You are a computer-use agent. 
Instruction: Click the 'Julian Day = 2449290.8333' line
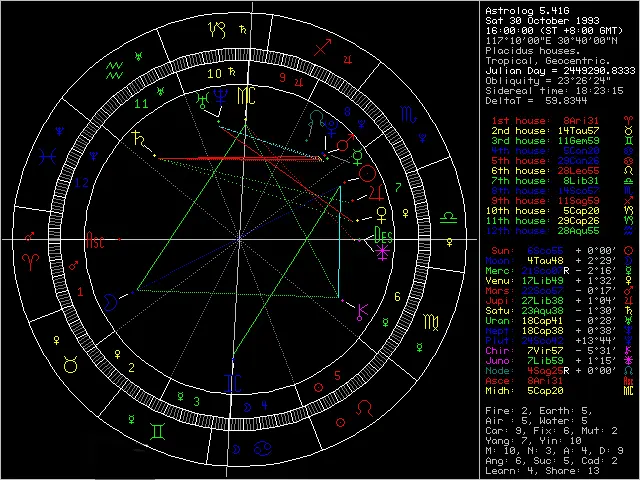560,71
